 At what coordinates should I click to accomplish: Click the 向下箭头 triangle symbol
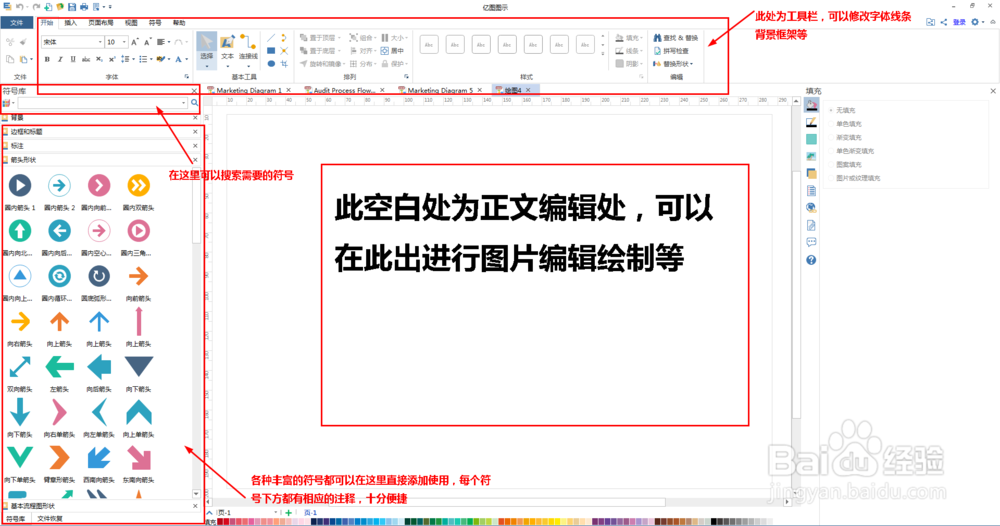138,366
